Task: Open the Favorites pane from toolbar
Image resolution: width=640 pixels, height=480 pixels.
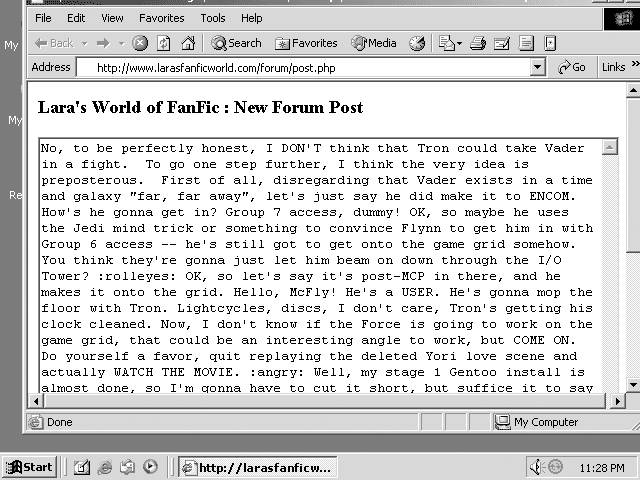Action: [306, 43]
